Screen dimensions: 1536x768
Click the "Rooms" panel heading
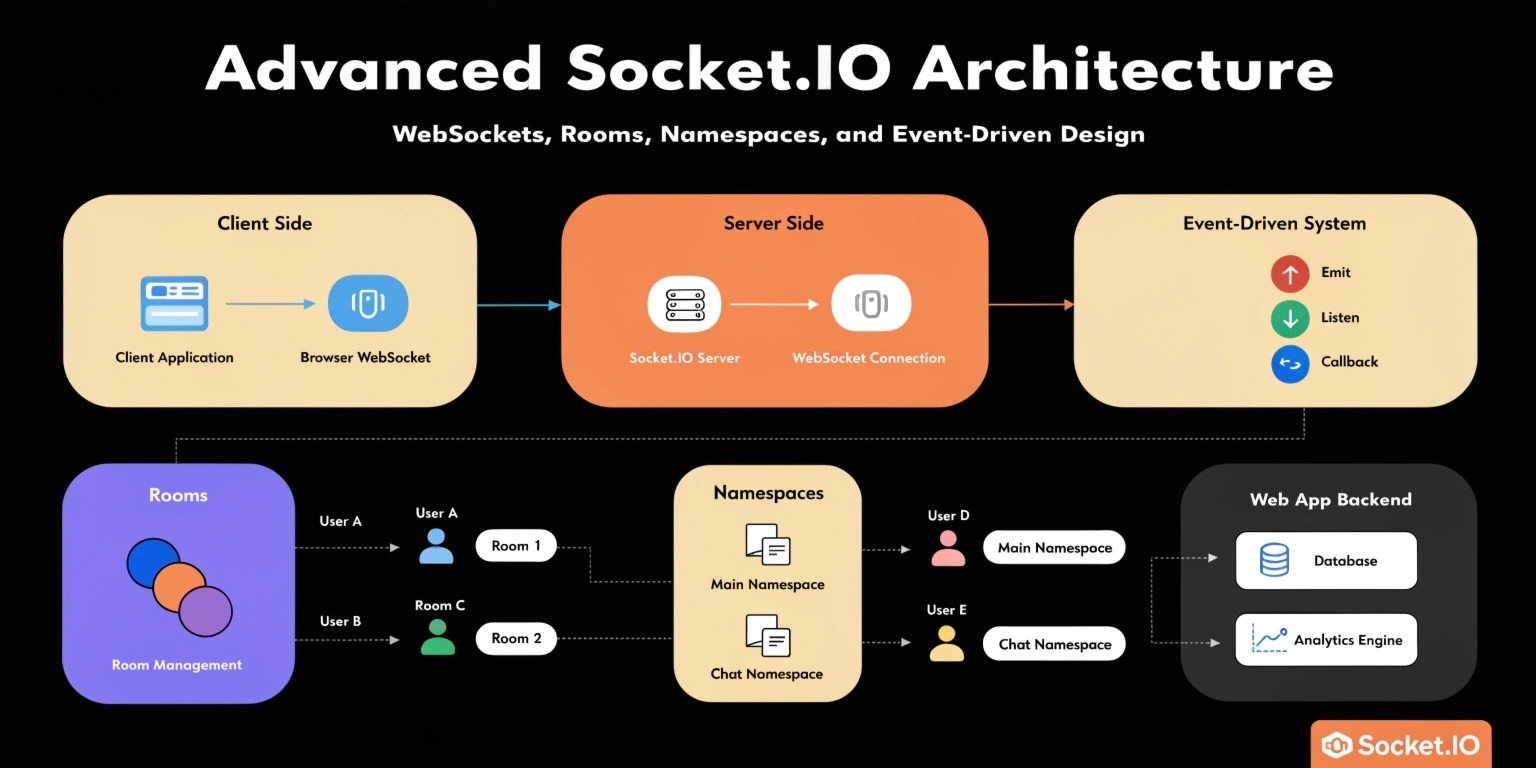[x=178, y=495]
